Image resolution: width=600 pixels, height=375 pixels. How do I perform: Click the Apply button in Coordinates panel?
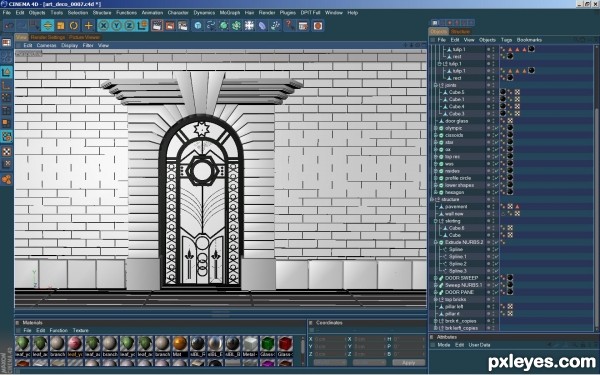pyautogui.click(x=408, y=362)
